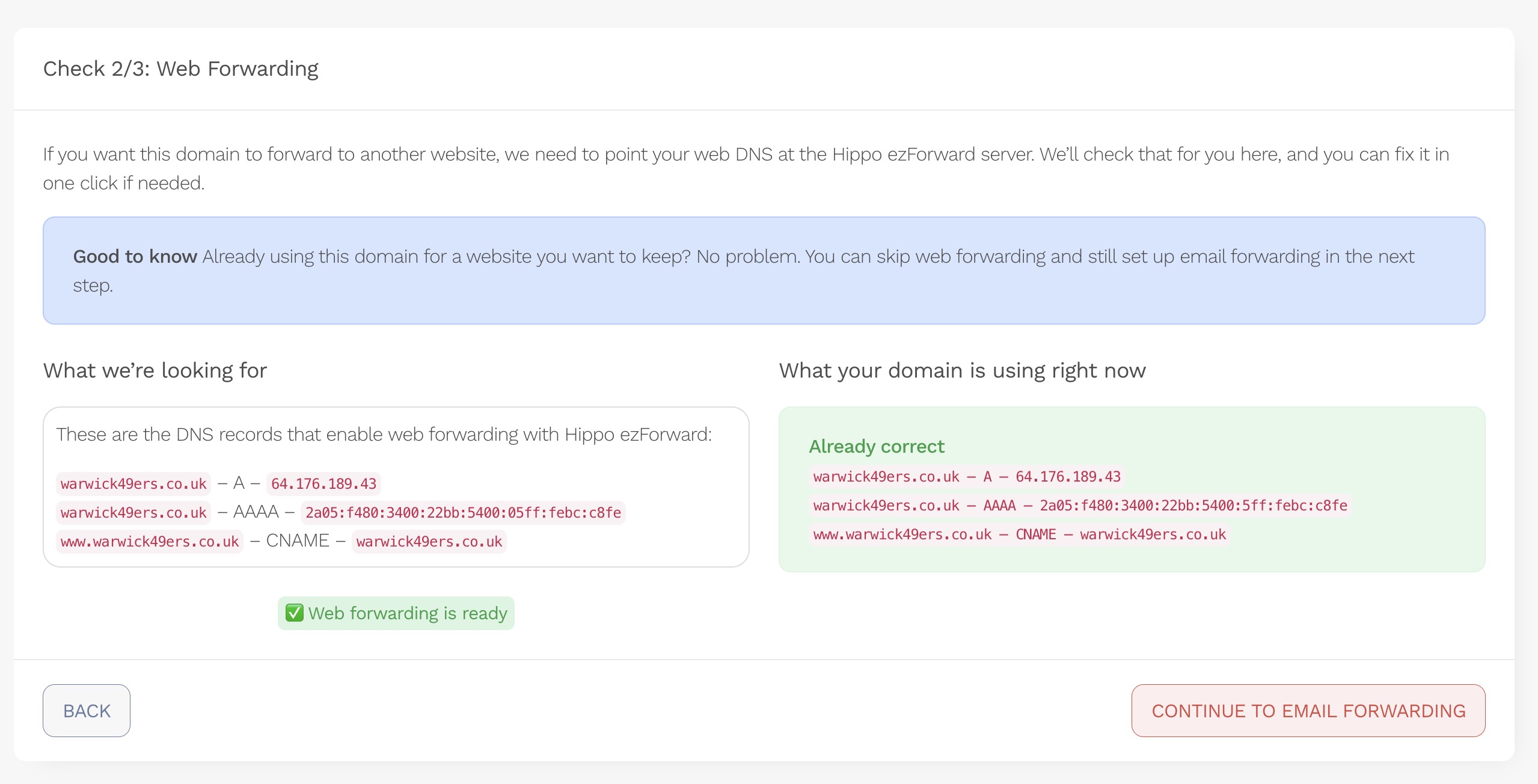
Task: Click What we're looking for heading
Action: click(x=155, y=370)
